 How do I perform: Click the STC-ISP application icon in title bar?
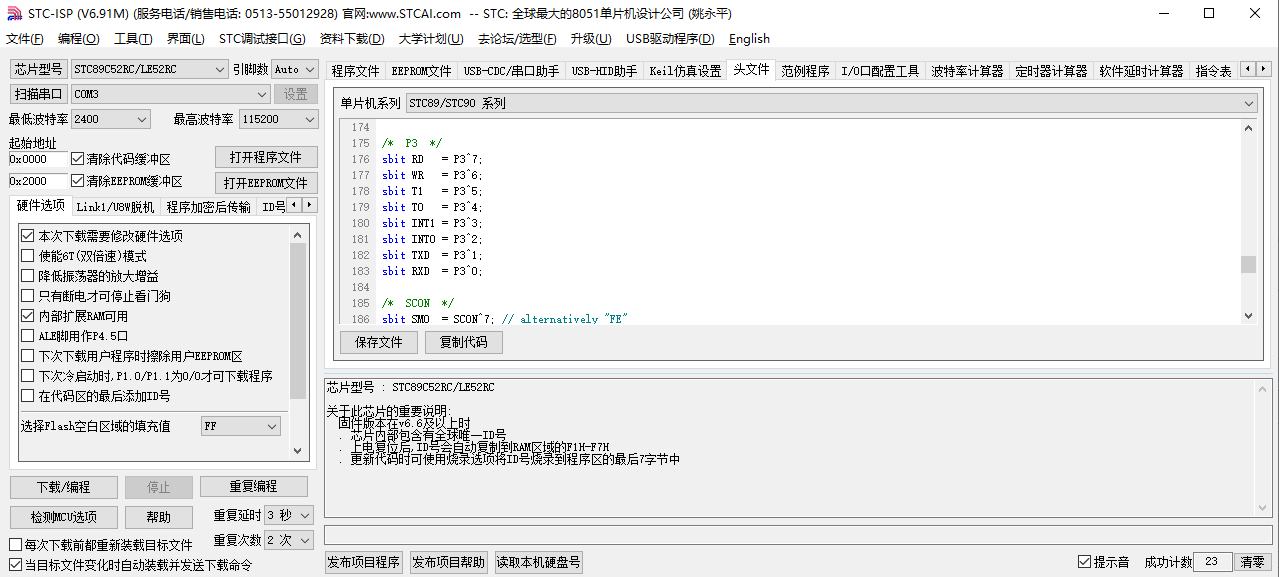14,13
